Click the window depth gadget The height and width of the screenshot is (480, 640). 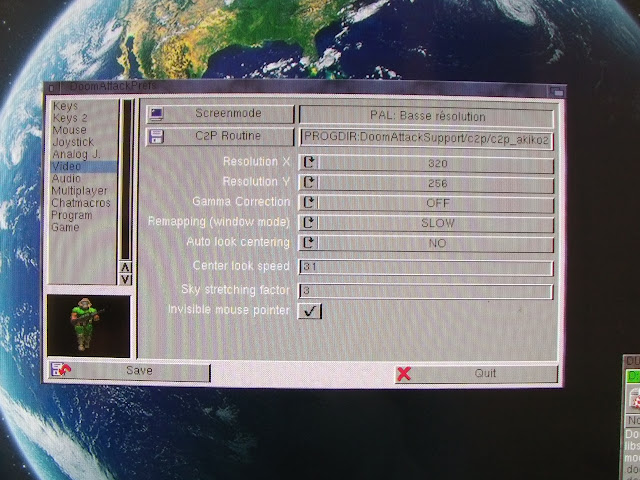[x=557, y=91]
